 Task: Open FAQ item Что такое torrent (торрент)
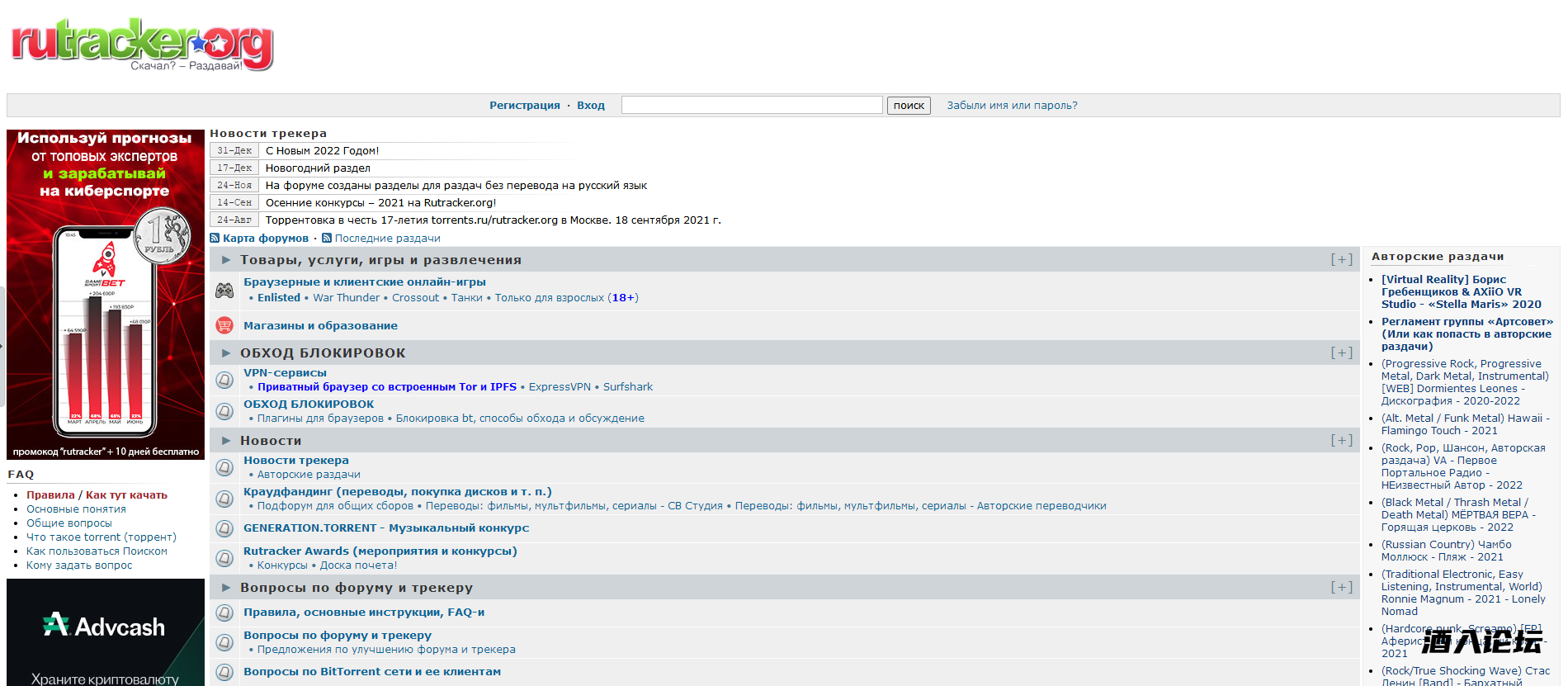coord(101,537)
